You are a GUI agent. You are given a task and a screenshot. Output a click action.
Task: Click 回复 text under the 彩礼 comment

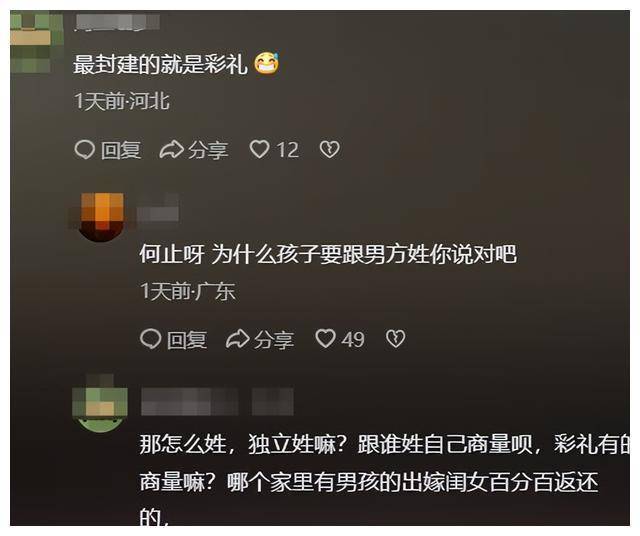click(x=121, y=150)
